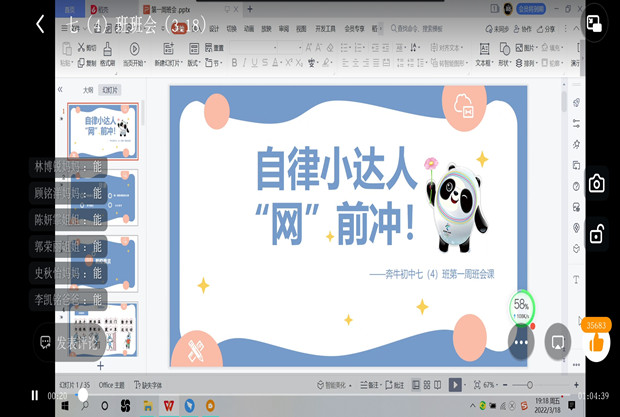The width and height of the screenshot is (620, 417).
Task: Toggle superscript formatting
Action: [289, 63]
